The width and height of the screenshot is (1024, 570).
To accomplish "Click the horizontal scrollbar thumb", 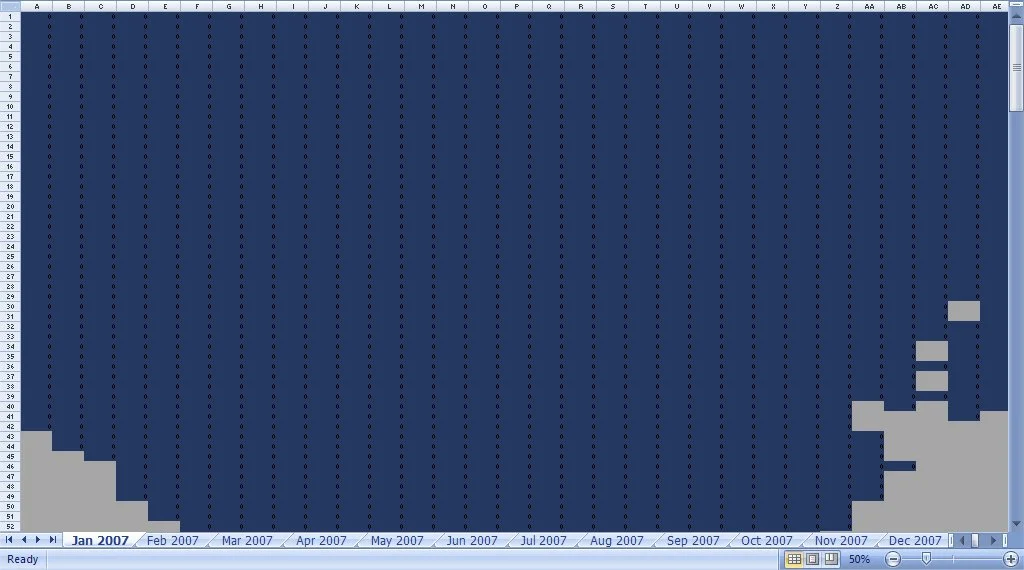I will [x=975, y=540].
